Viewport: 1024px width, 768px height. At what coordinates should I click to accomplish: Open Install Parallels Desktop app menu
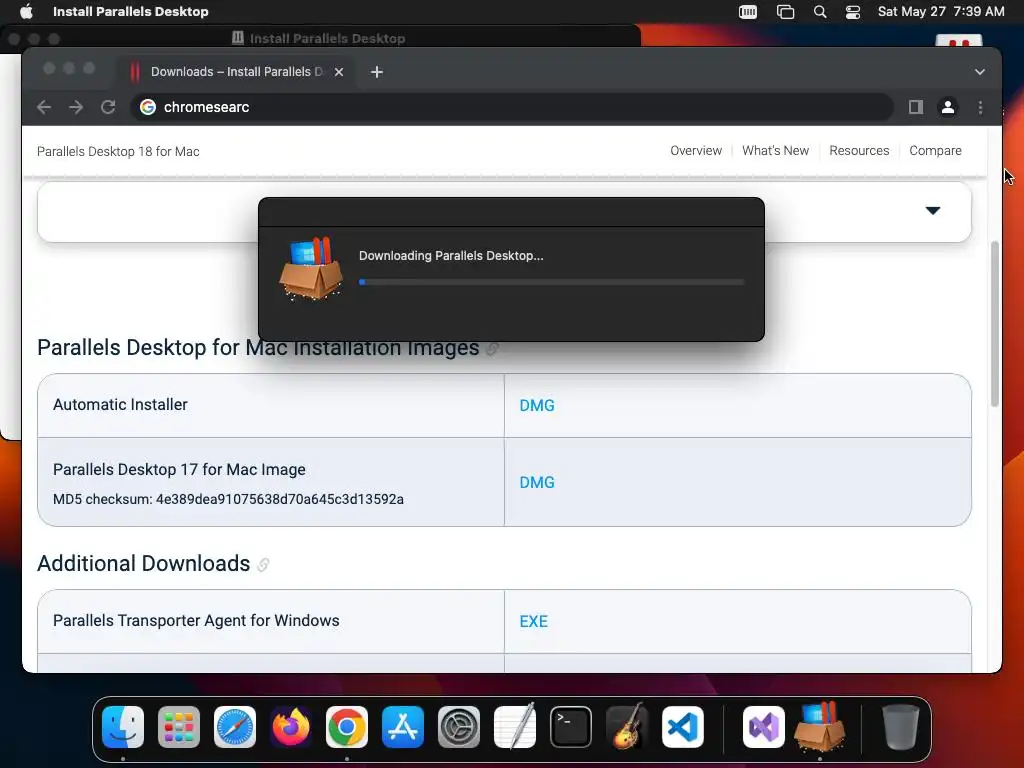pos(131,11)
